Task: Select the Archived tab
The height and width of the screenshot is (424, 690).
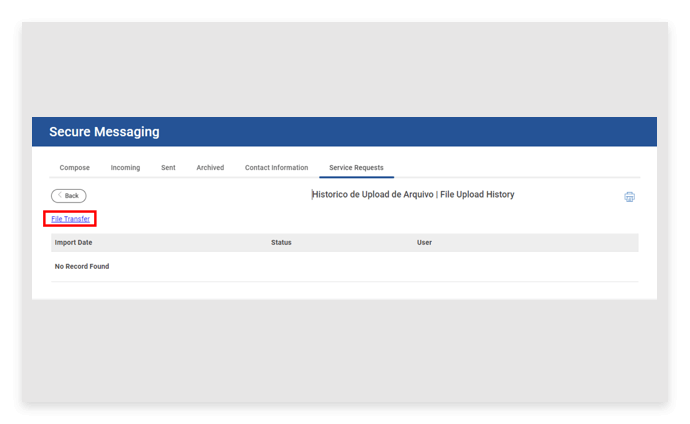Action: pos(210,168)
